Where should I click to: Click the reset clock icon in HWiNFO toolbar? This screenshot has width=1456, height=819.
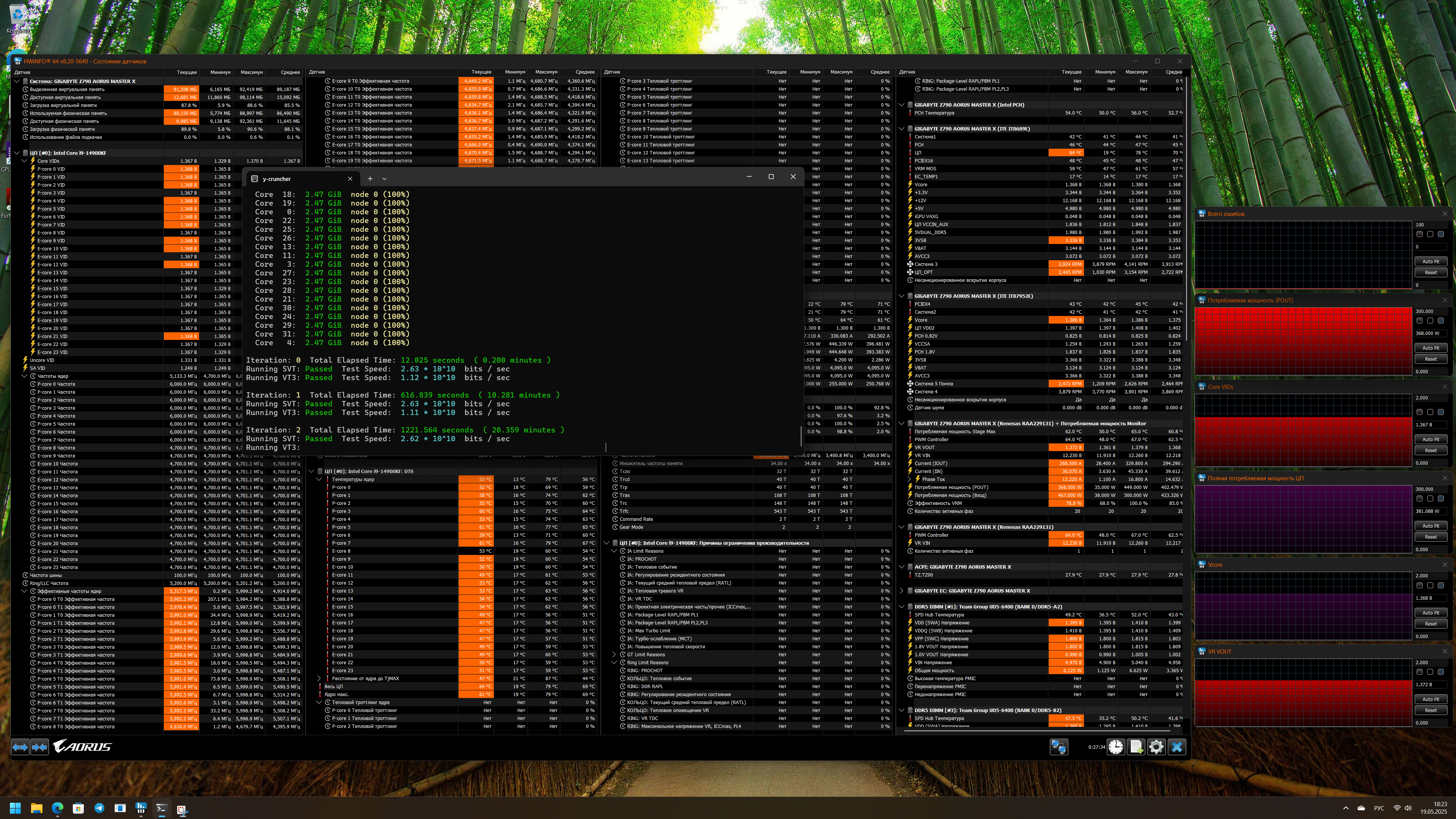[1115, 747]
